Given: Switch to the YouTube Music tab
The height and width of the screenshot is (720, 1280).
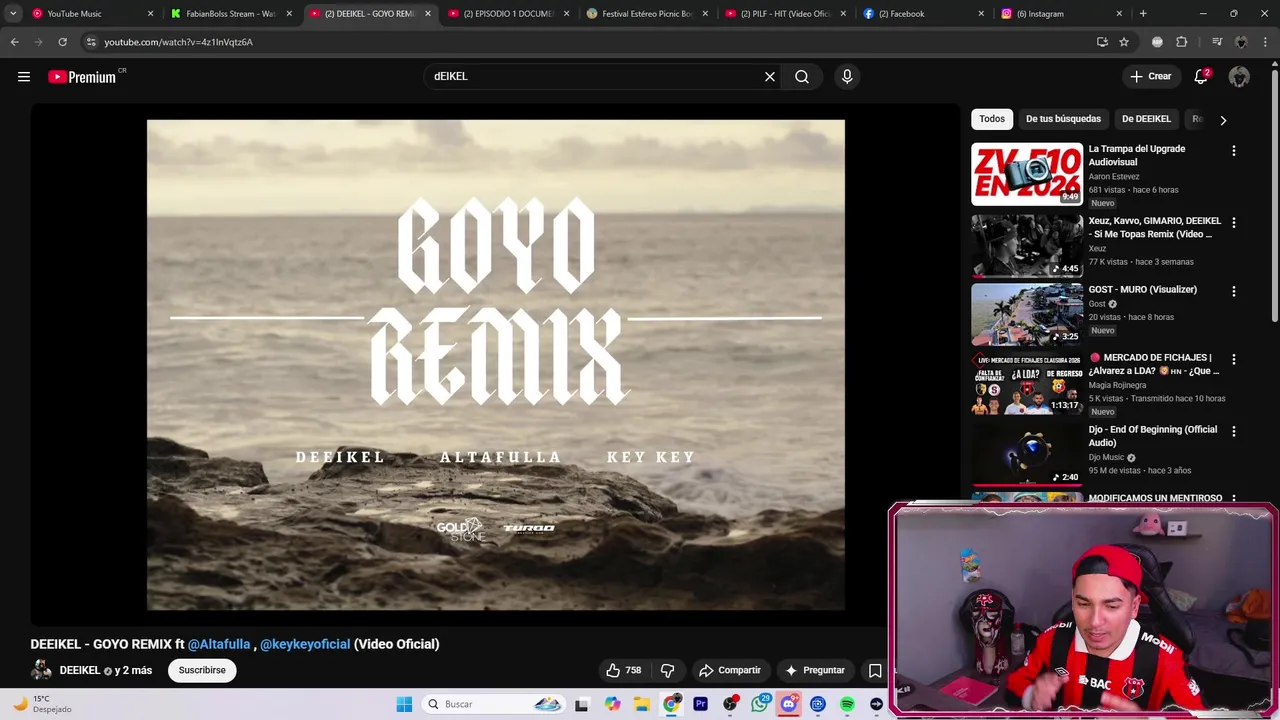Looking at the screenshot, I should pos(92,14).
